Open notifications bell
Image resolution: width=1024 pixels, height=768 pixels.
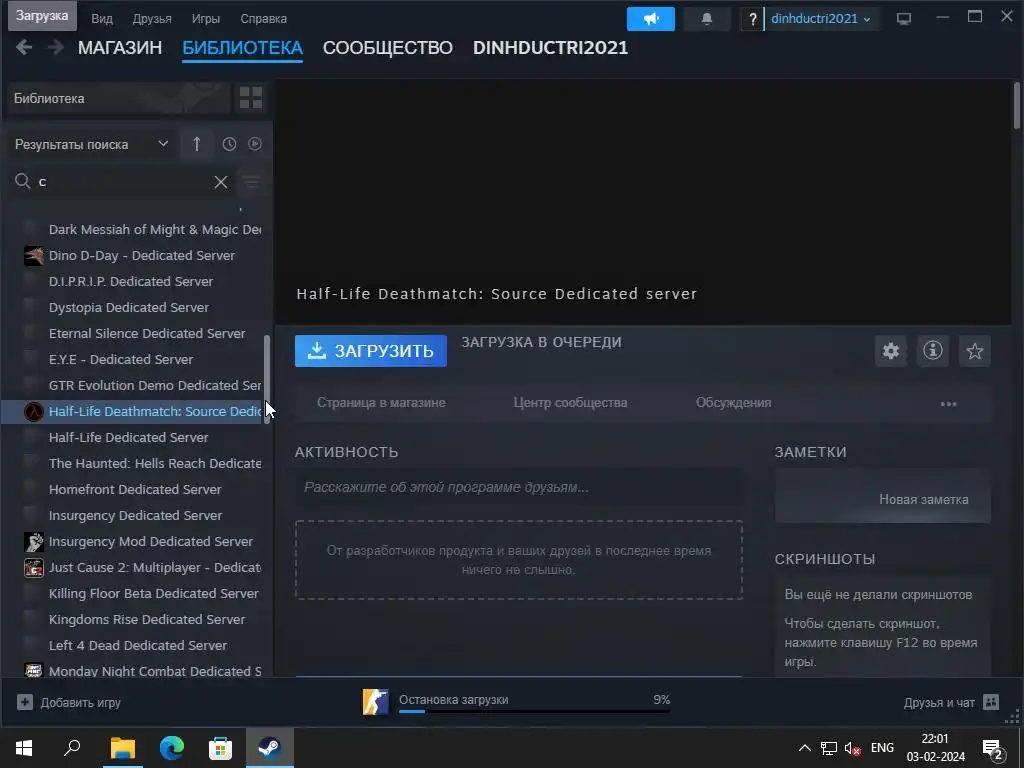707,19
